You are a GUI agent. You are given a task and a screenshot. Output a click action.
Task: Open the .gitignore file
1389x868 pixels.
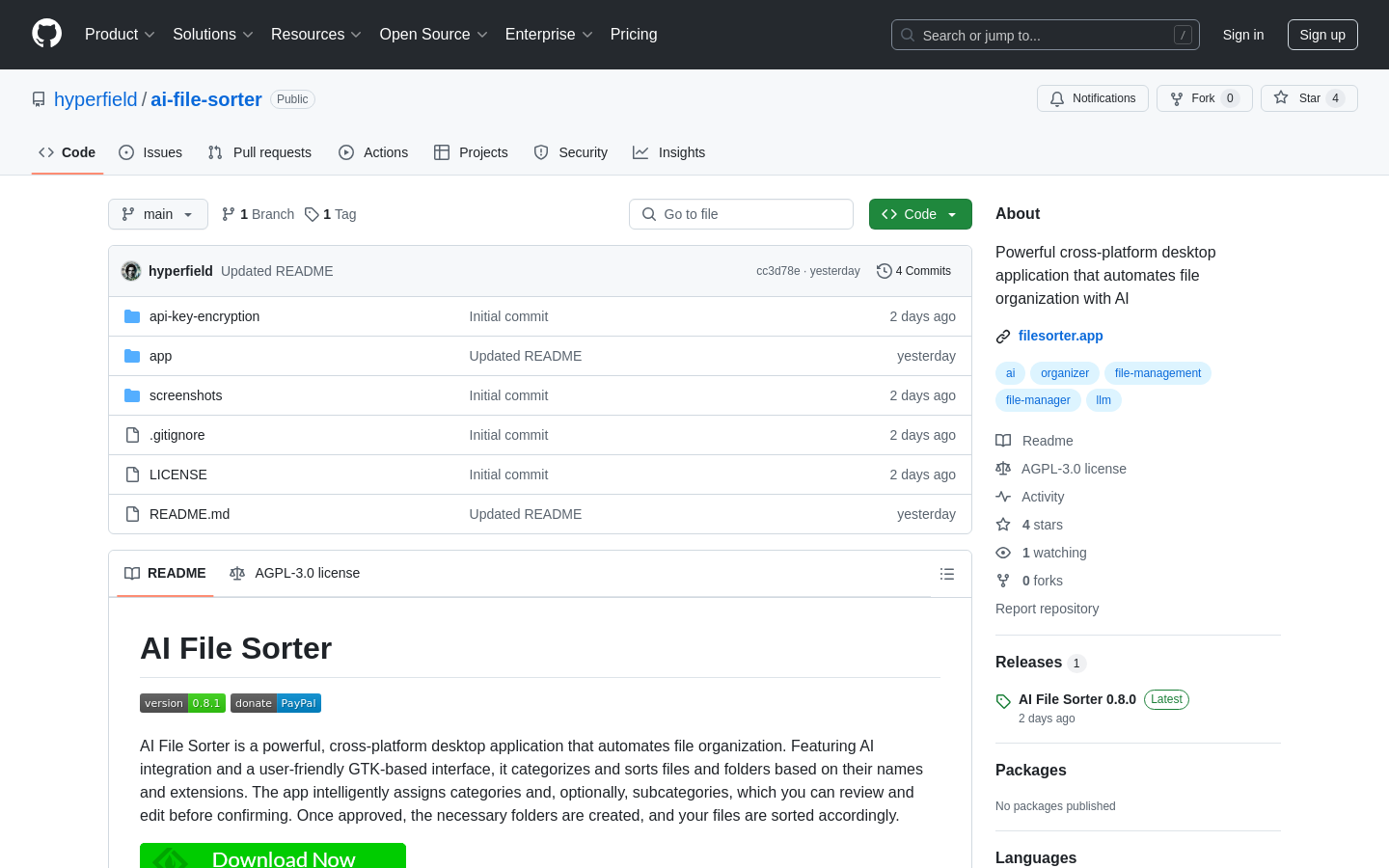[x=177, y=435]
